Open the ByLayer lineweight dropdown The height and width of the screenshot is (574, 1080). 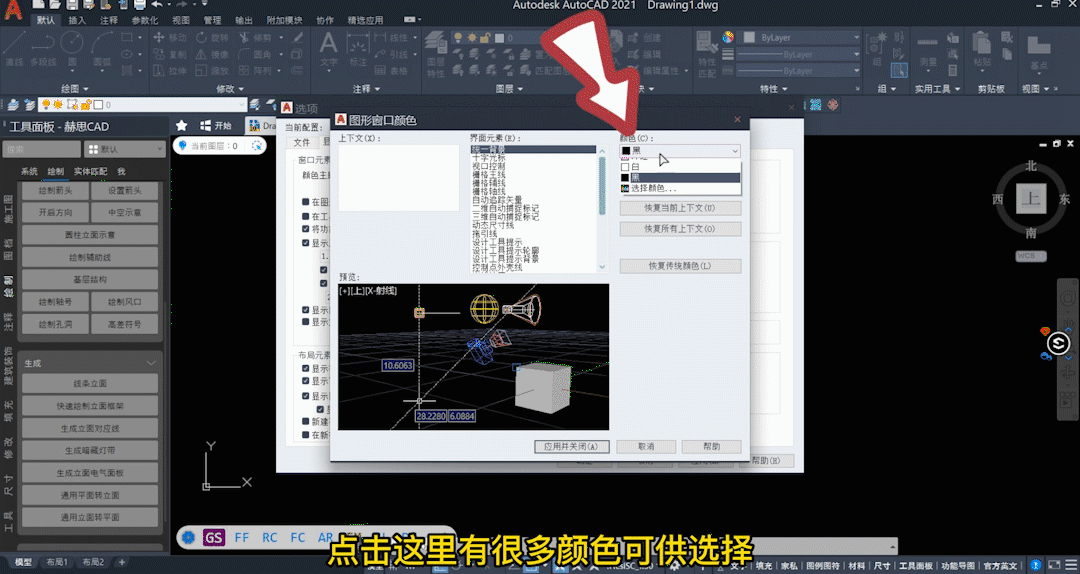click(799, 54)
